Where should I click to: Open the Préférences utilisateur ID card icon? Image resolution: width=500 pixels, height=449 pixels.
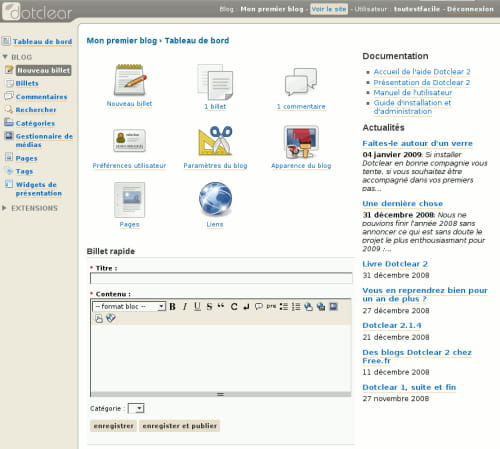(x=129, y=140)
